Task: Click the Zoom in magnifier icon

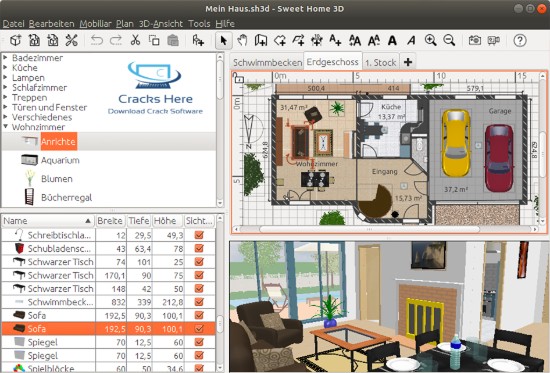Action: coord(430,40)
